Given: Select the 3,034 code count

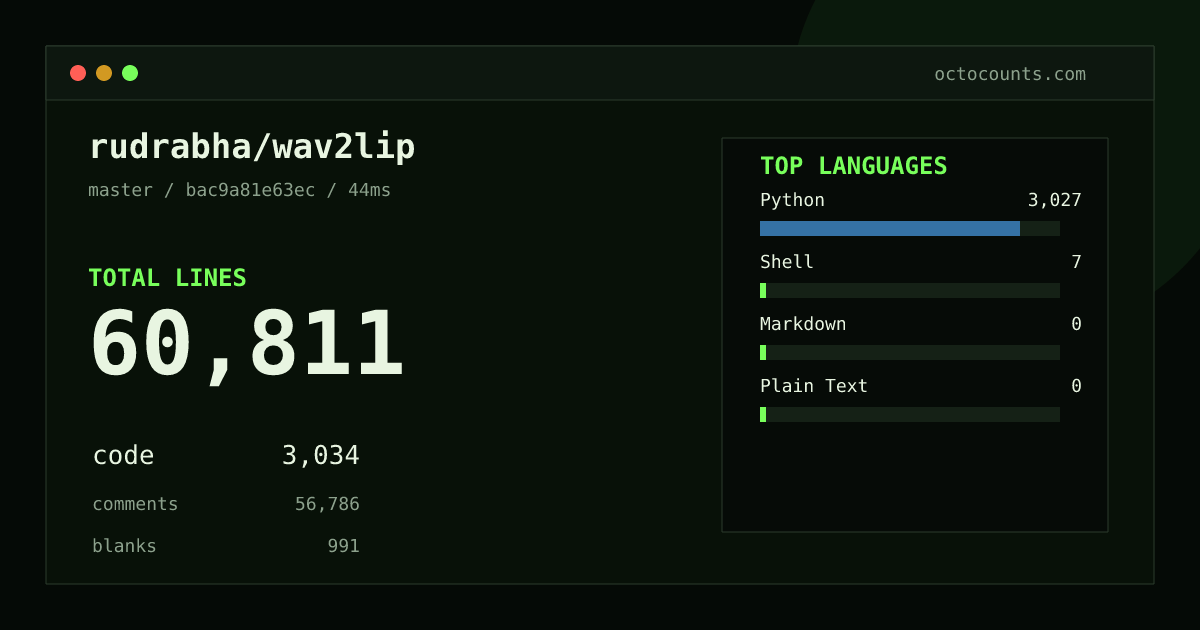Looking at the screenshot, I should [321, 456].
